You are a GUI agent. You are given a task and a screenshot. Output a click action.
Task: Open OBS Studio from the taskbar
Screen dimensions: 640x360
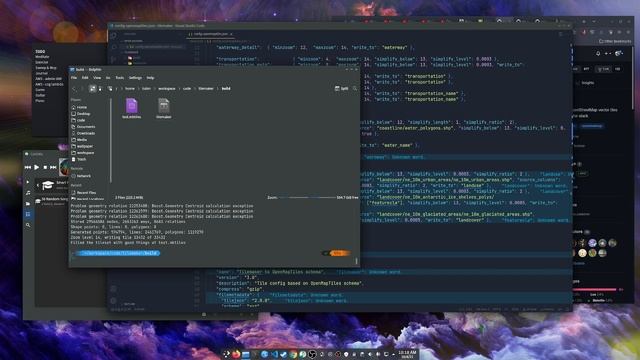coord(312,354)
